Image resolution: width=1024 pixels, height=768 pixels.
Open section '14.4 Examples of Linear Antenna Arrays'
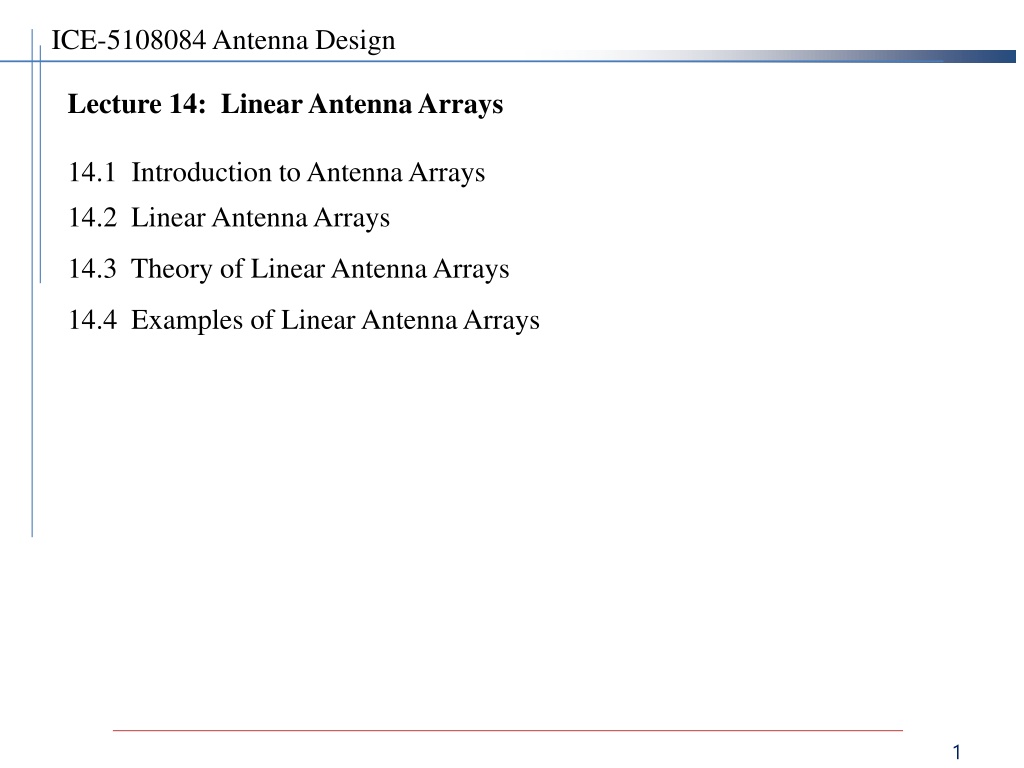pos(304,321)
